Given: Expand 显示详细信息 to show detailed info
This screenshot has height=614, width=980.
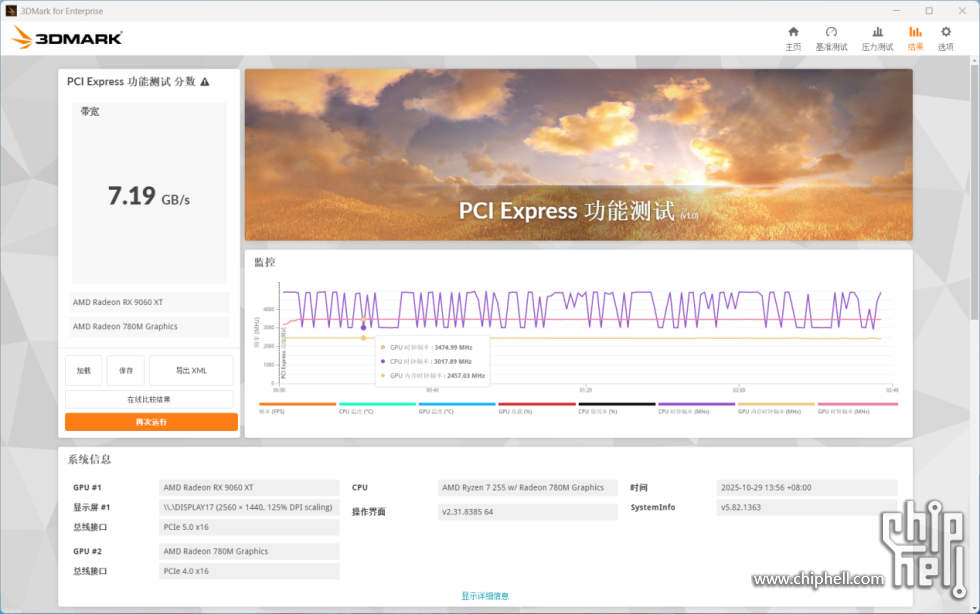Looking at the screenshot, I should [485, 596].
